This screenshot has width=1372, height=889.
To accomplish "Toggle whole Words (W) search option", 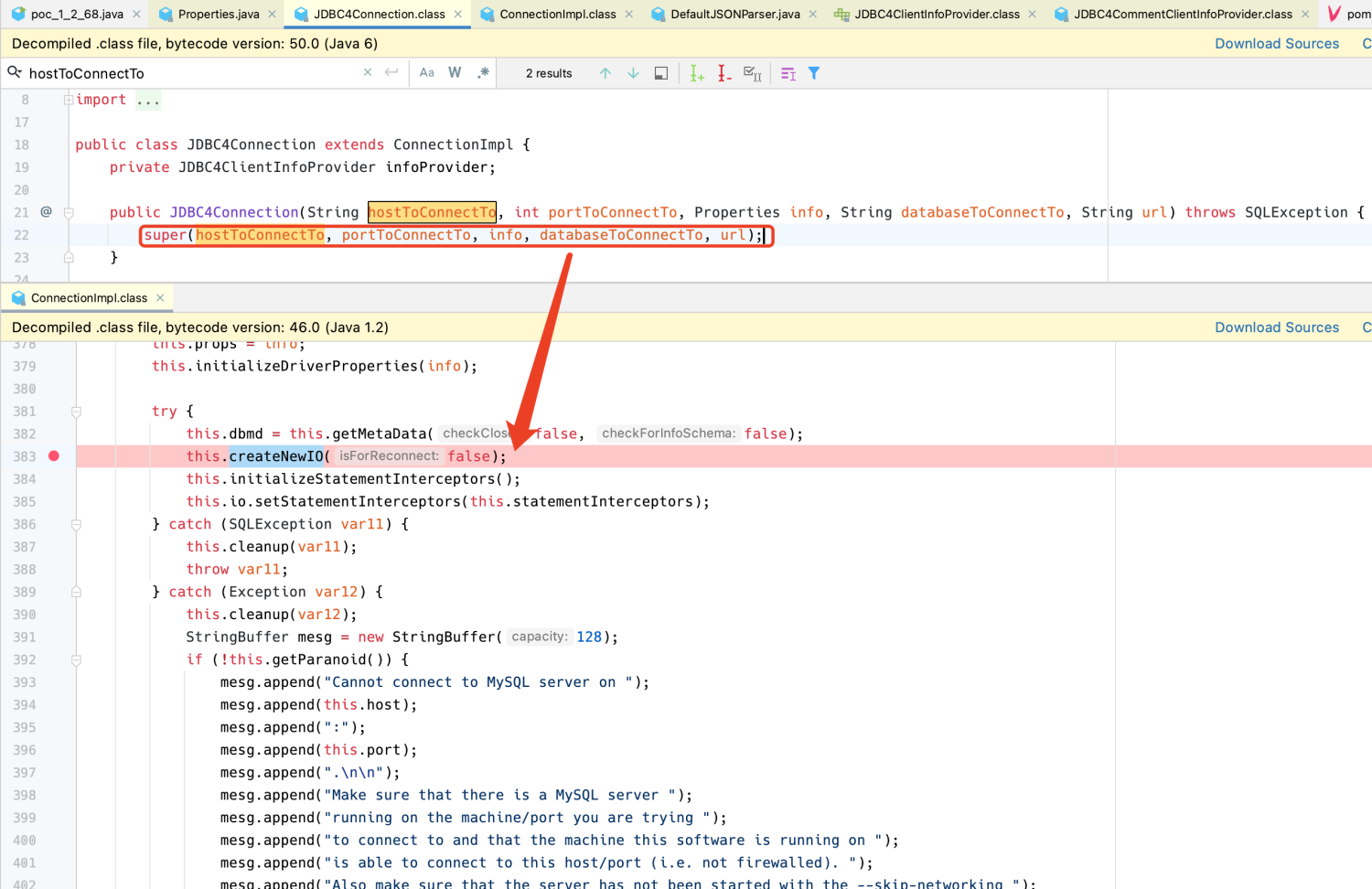I will coord(455,73).
